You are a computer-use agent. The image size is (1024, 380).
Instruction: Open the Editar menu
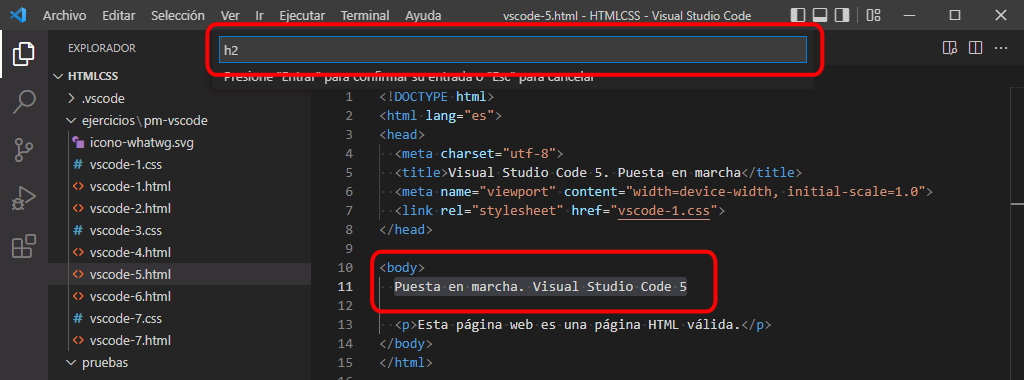119,15
